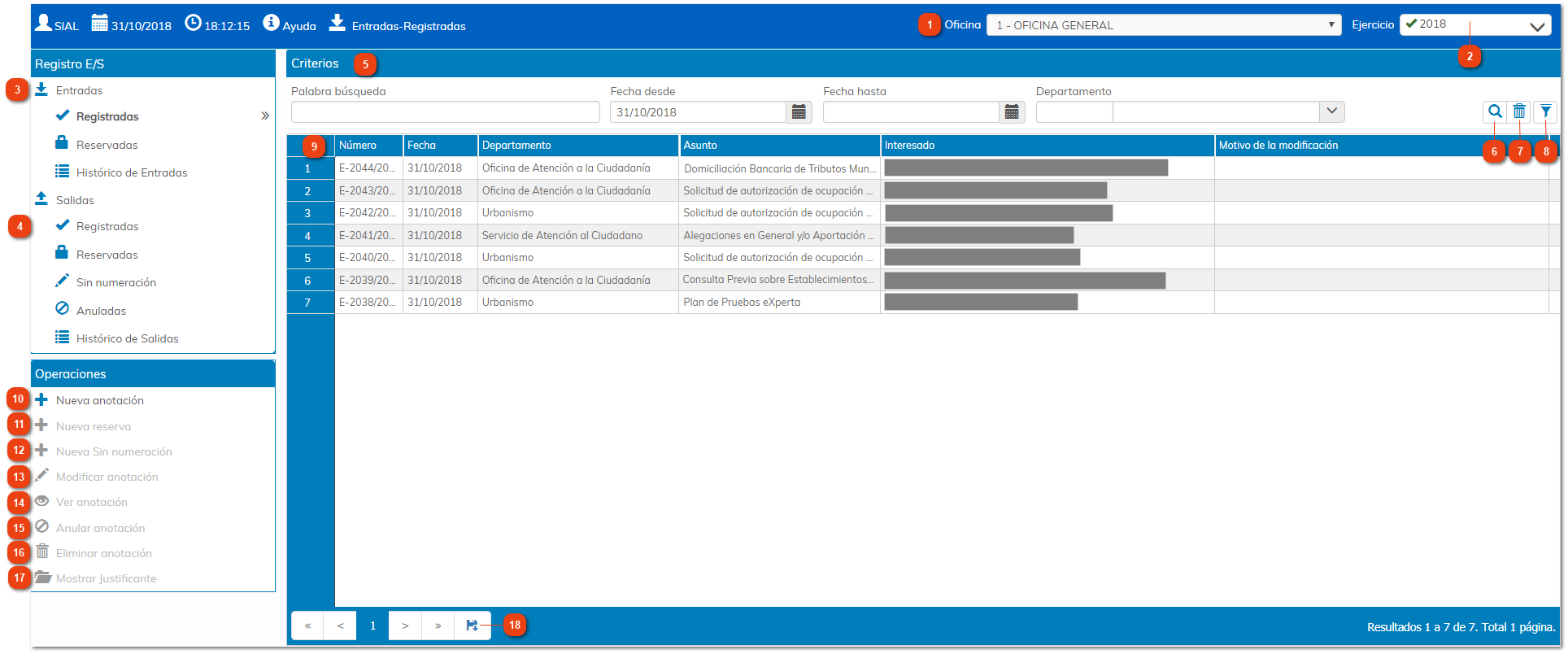Screen dimensions: 1568x654
Task: Click the Fecha desde date field
Action: (x=699, y=112)
